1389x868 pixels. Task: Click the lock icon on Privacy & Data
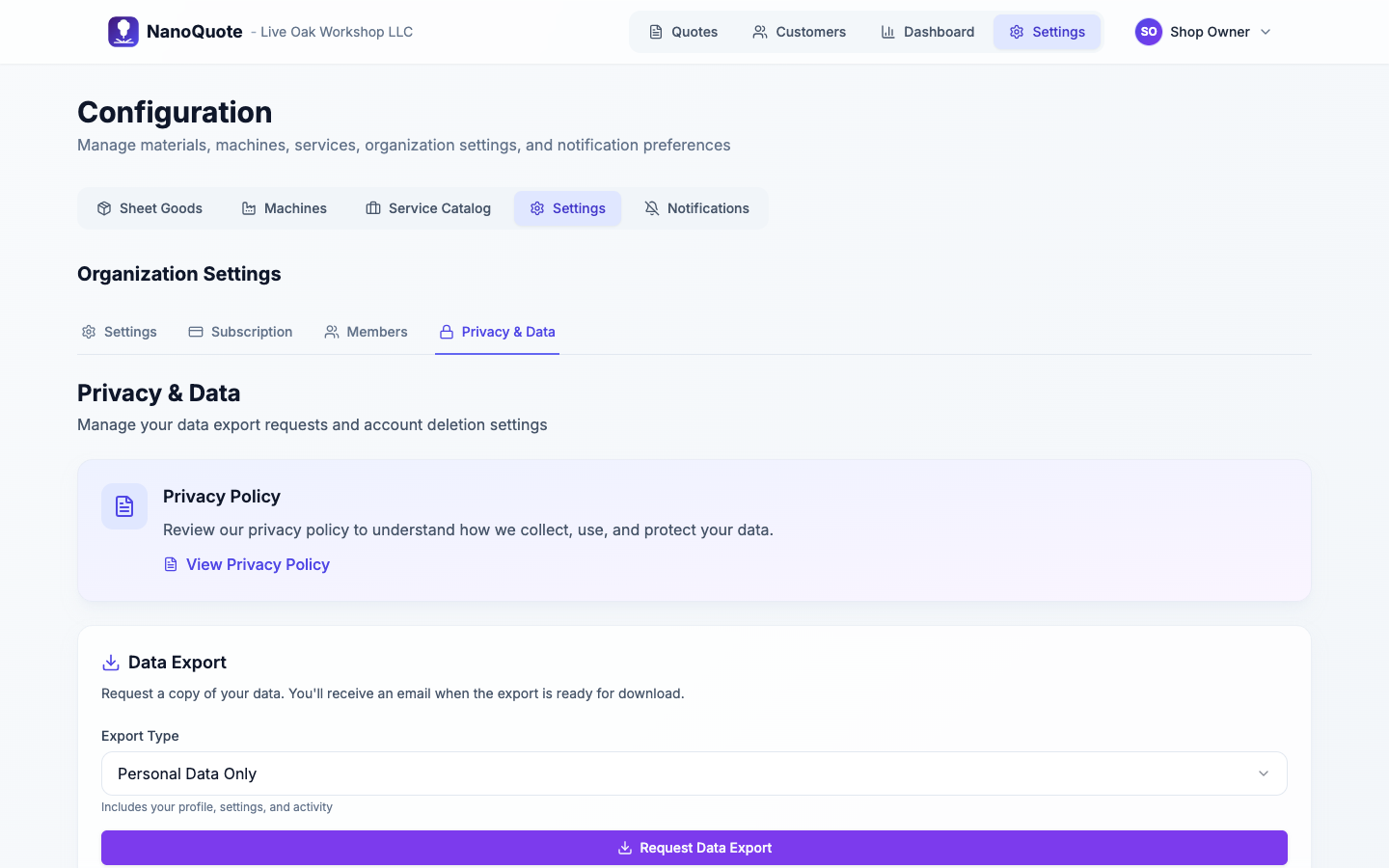pos(446,331)
